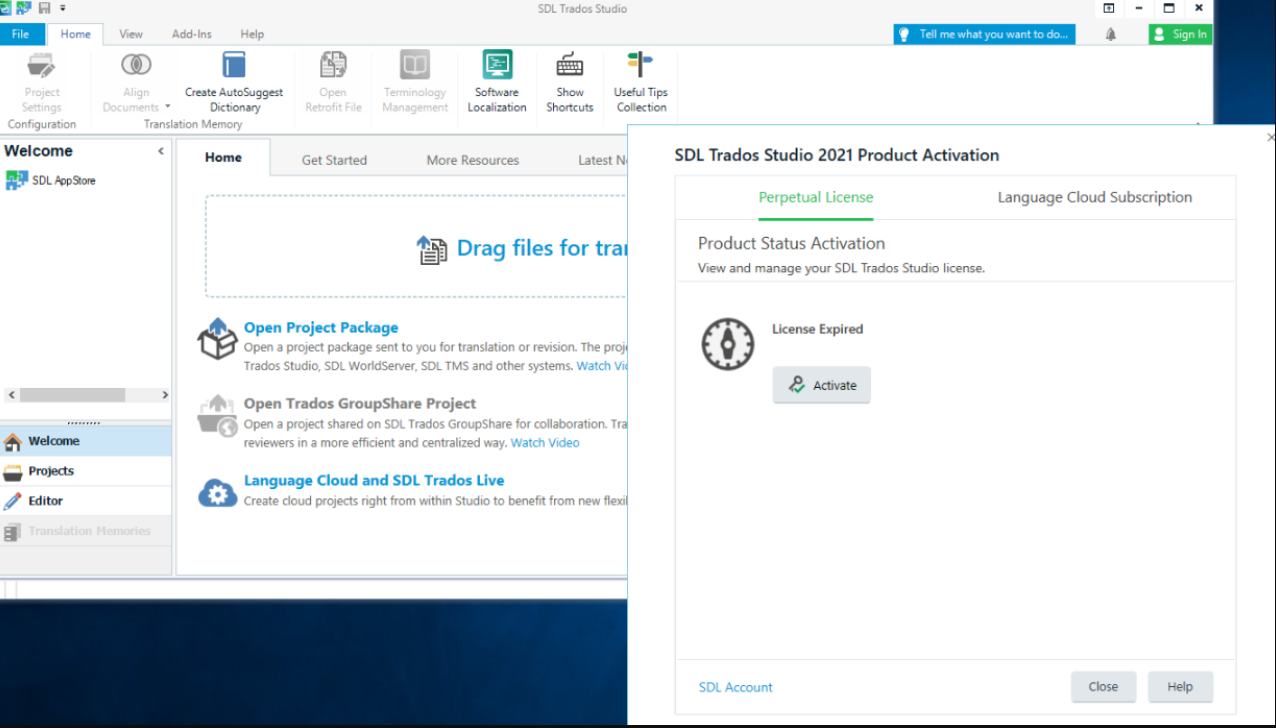Viewport: 1276px width, 728px height.
Task: Open the Quick Access Toolbar customize menu
Action: pyautogui.click(x=64, y=7)
